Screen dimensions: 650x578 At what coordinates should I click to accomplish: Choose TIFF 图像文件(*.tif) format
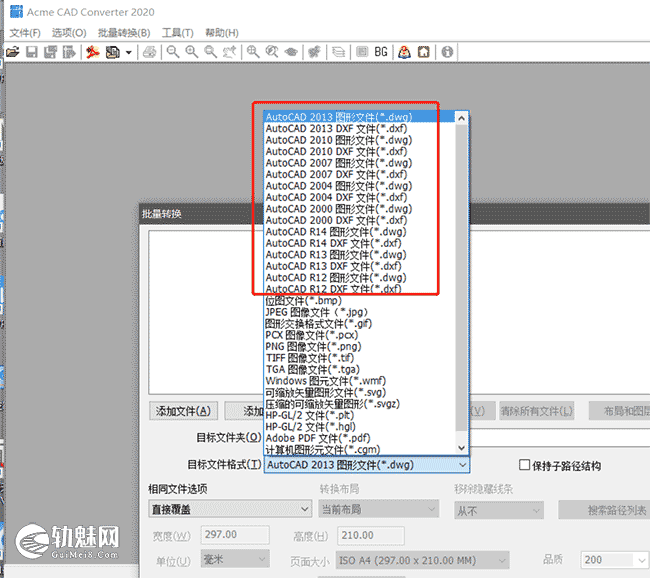(x=359, y=358)
